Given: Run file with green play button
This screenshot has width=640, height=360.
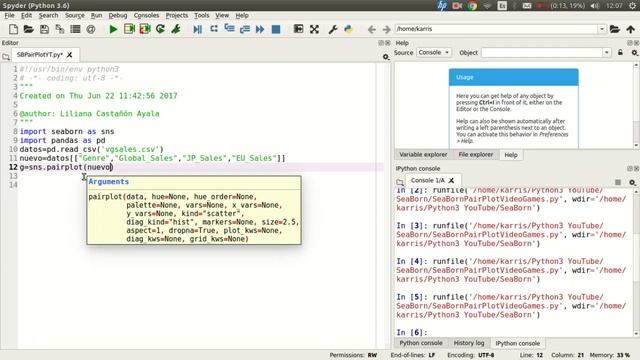Looking at the screenshot, I should click(113, 29).
